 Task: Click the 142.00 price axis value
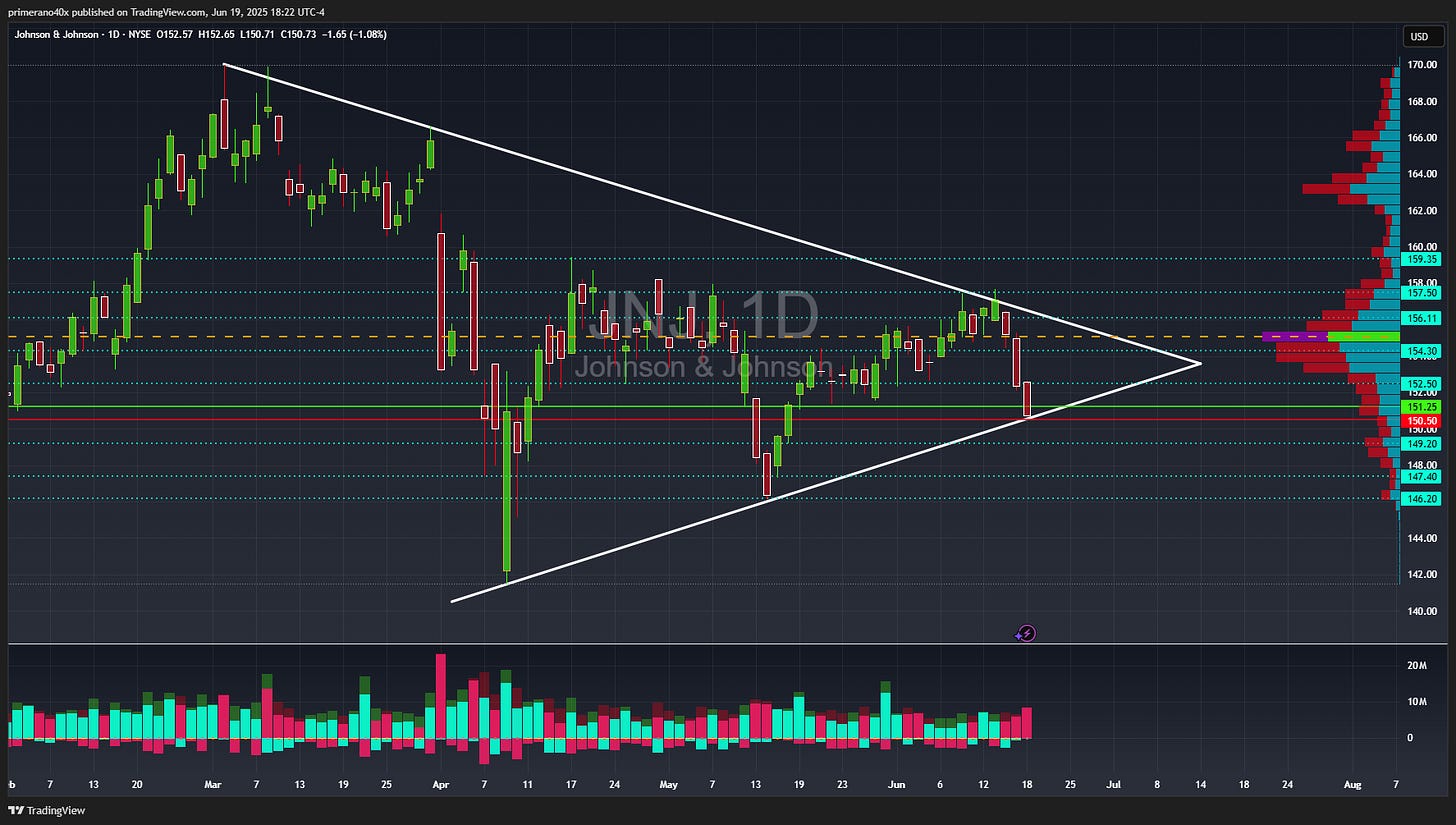pyautogui.click(x=1423, y=574)
